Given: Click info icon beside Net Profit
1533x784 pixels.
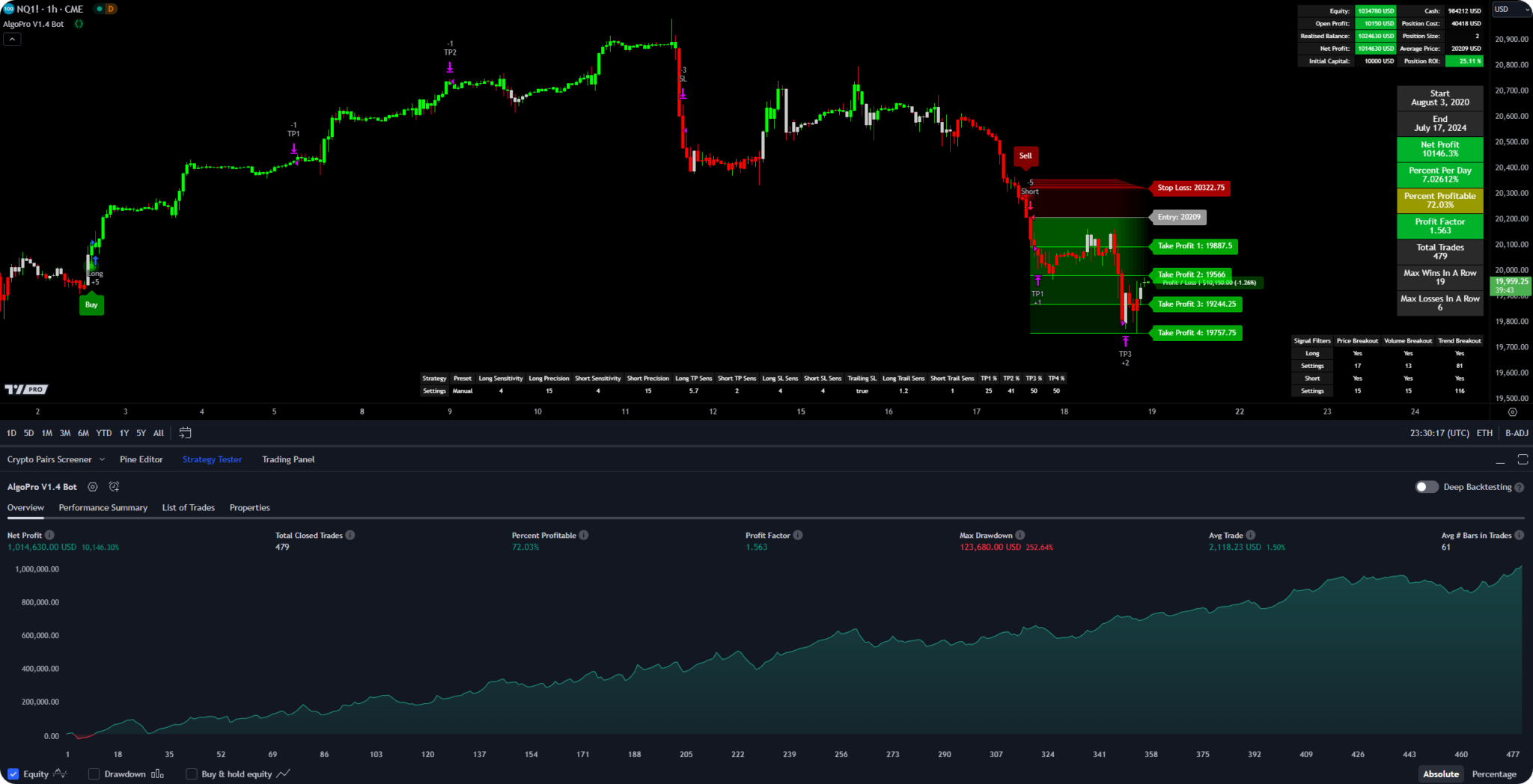Looking at the screenshot, I should coord(49,536).
